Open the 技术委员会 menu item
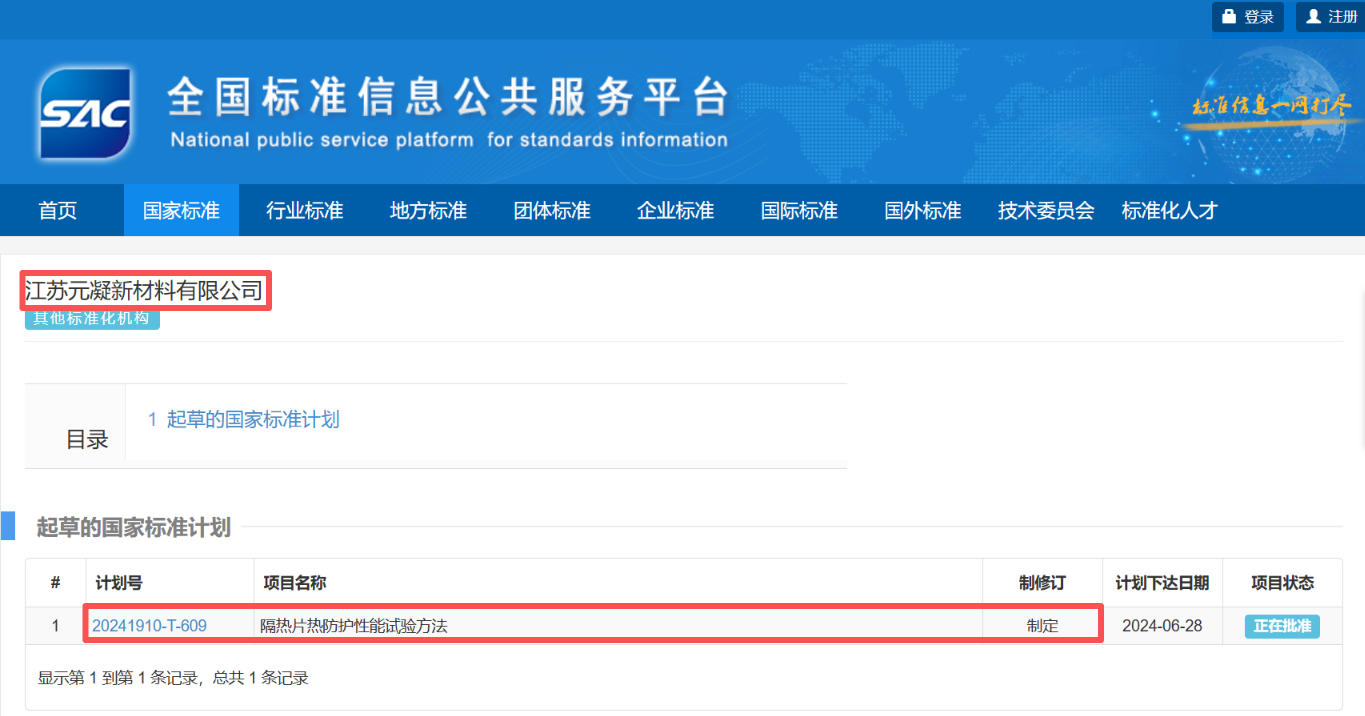The height and width of the screenshot is (716, 1365). [x=1046, y=210]
